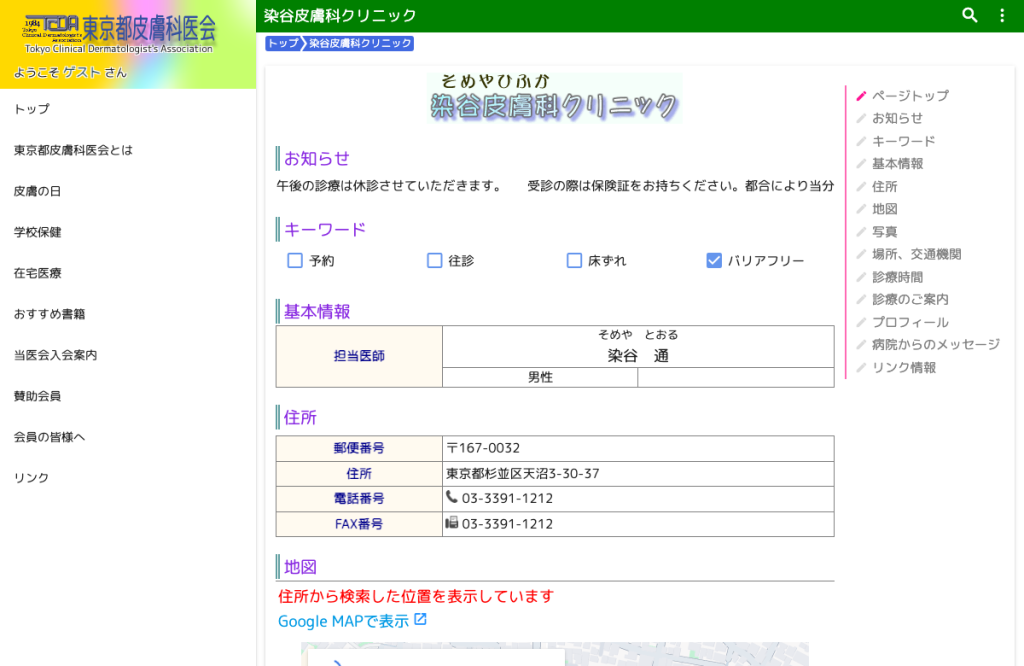Click the embedded map preview
The height and width of the screenshot is (666, 1024).
pyautogui.click(x=554, y=654)
